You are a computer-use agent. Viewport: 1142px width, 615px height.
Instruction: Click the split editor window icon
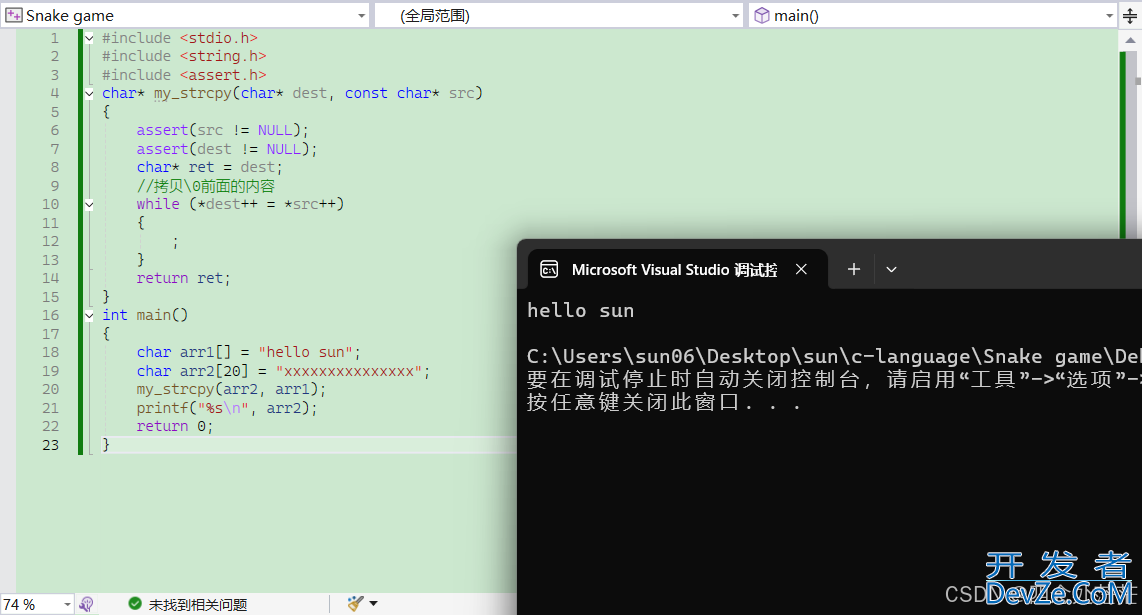[1130, 15]
